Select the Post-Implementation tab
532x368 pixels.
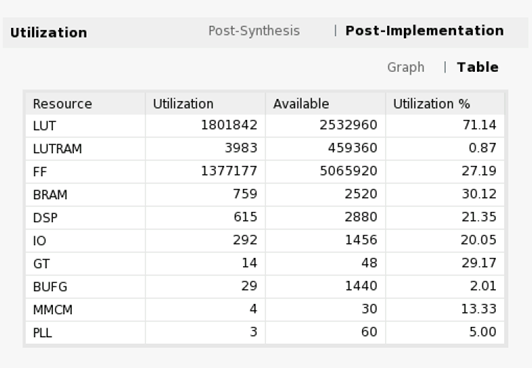(x=424, y=31)
